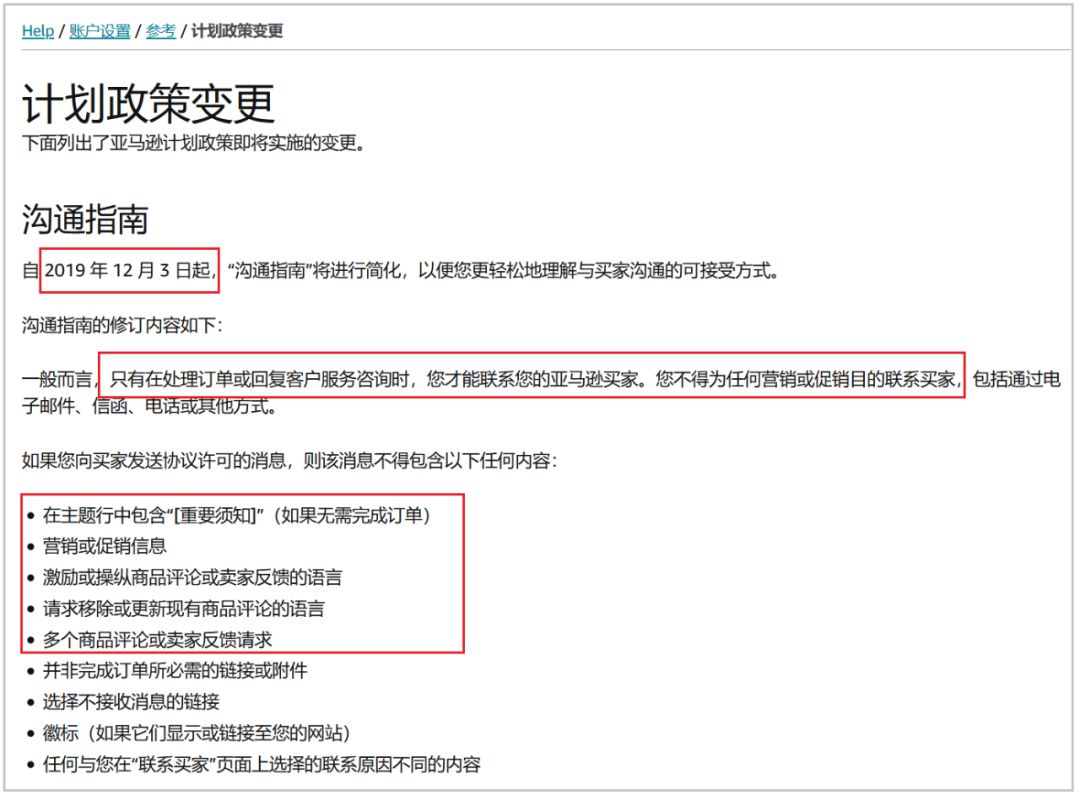This screenshot has width=1080, height=796.
Task: Go to the 参考 breadcrumb link
Action: click(161, 31)
